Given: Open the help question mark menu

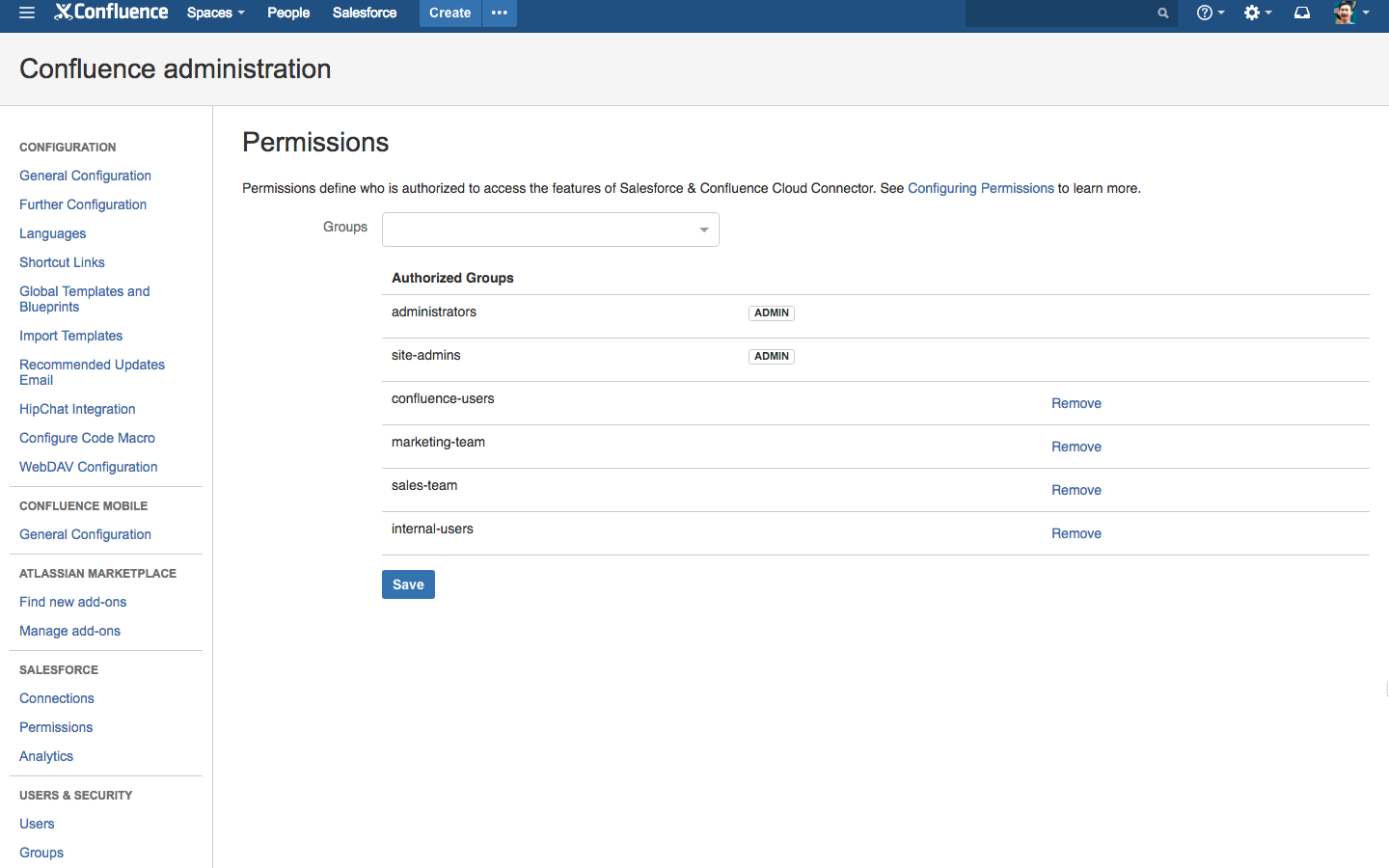Looking at the screenshot, I should tap(1210, 13).
